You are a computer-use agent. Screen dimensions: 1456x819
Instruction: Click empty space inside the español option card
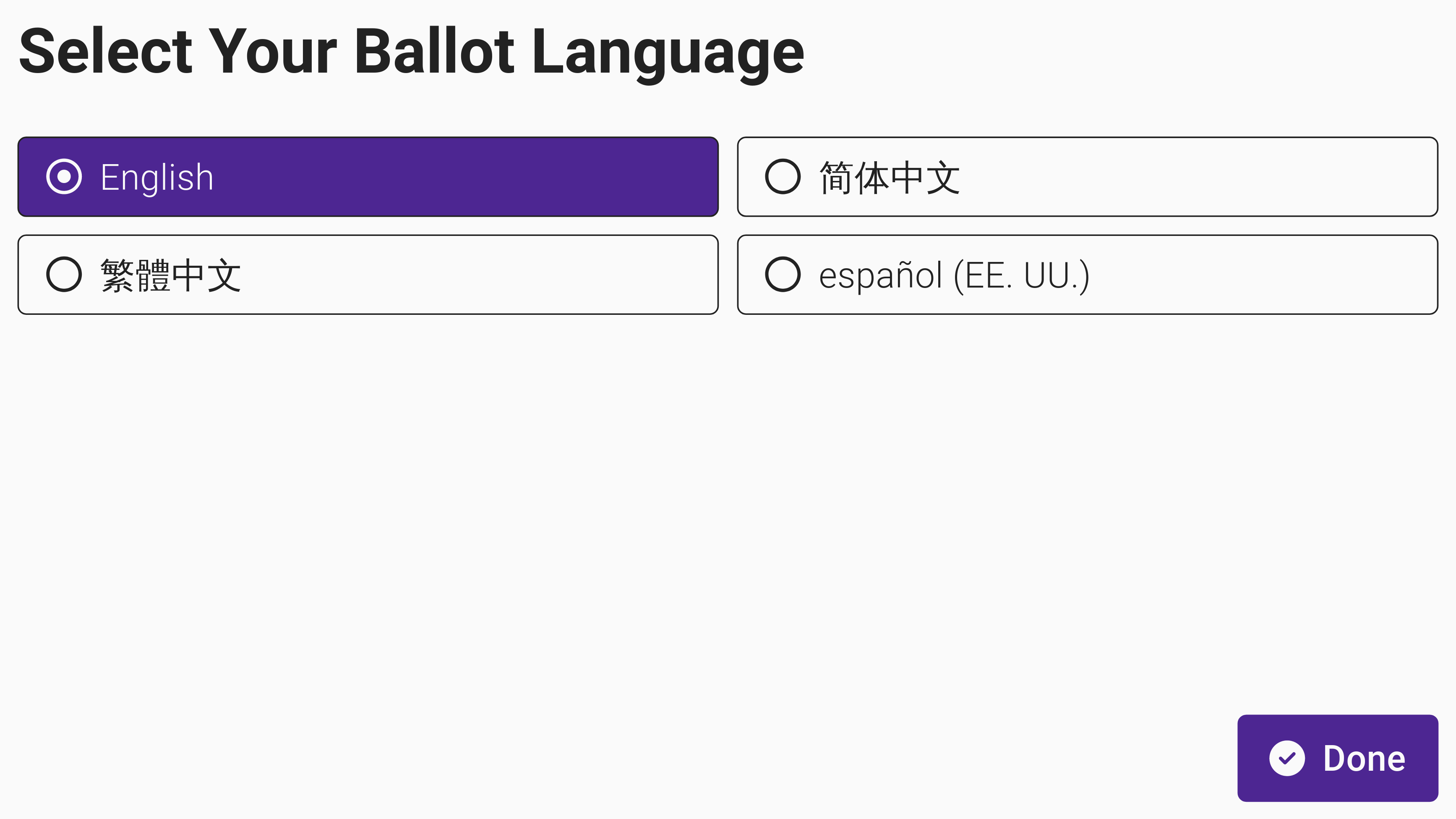[x=1272, y=274]
